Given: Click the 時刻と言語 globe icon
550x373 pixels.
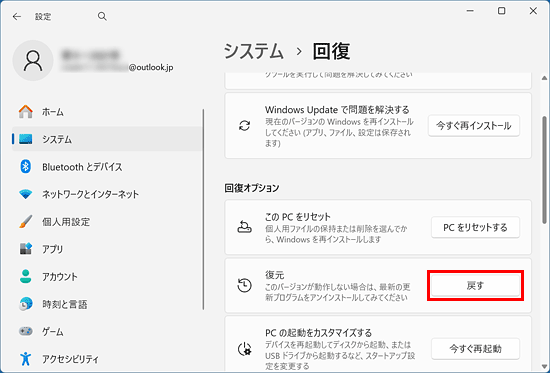Looking at the screenshot, I should click(x=26, y=304).
